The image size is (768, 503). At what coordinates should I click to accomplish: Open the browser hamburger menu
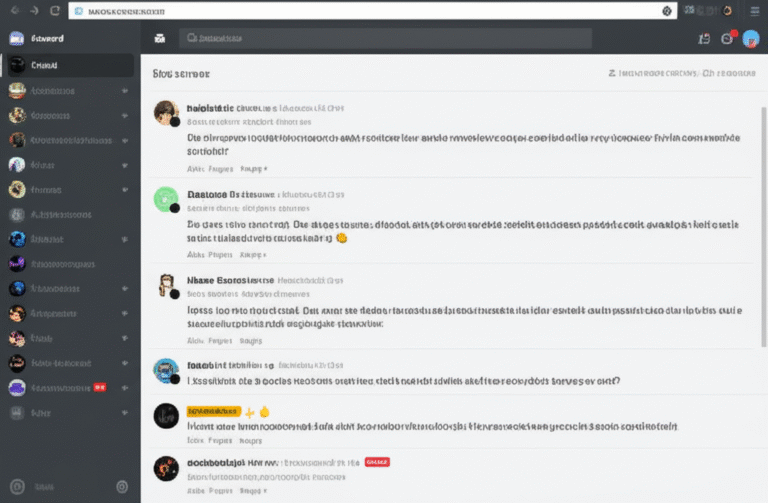[x=755, y=10]
